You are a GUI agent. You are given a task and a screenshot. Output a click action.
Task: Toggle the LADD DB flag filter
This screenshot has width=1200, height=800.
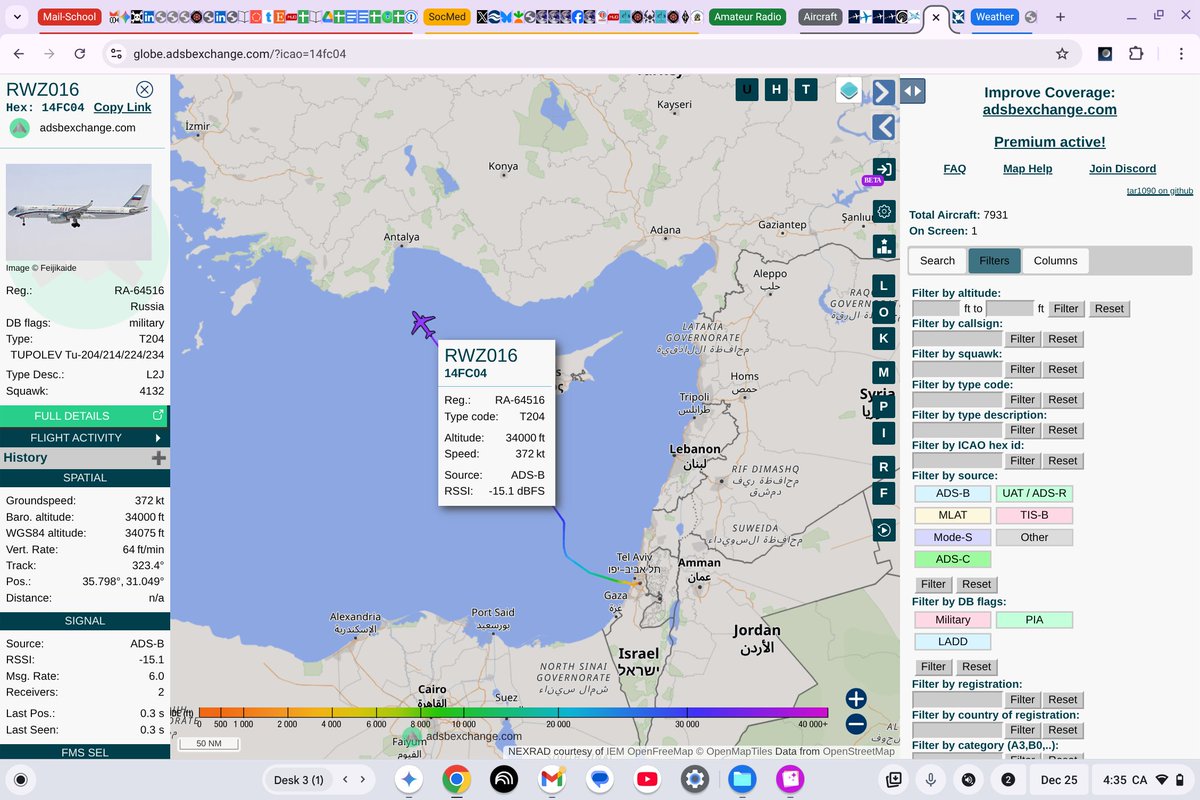(953, 642)
